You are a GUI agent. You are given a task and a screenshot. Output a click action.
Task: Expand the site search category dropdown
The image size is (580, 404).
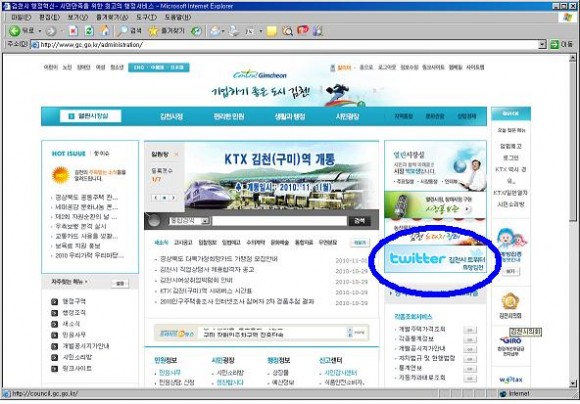pos(205,221)
